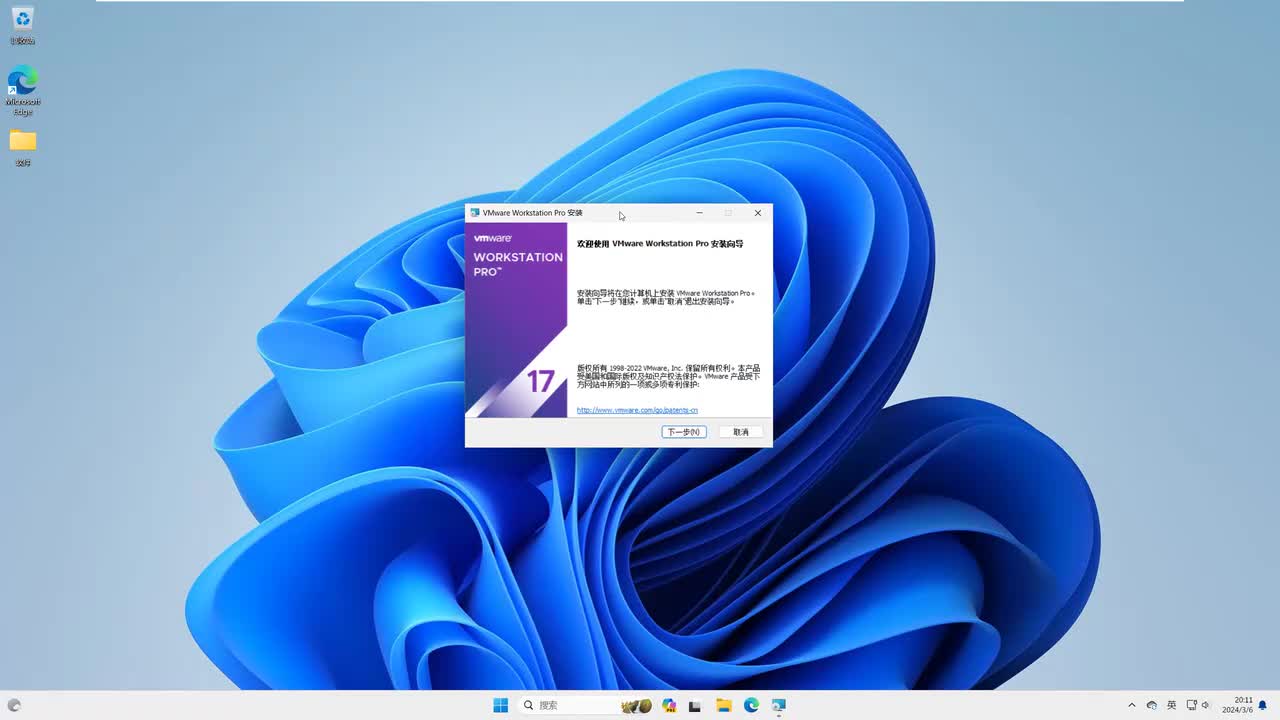Minimize the VMware Workstation Pro setup window
Screen dimensions: 1280x720
[699, 213]
